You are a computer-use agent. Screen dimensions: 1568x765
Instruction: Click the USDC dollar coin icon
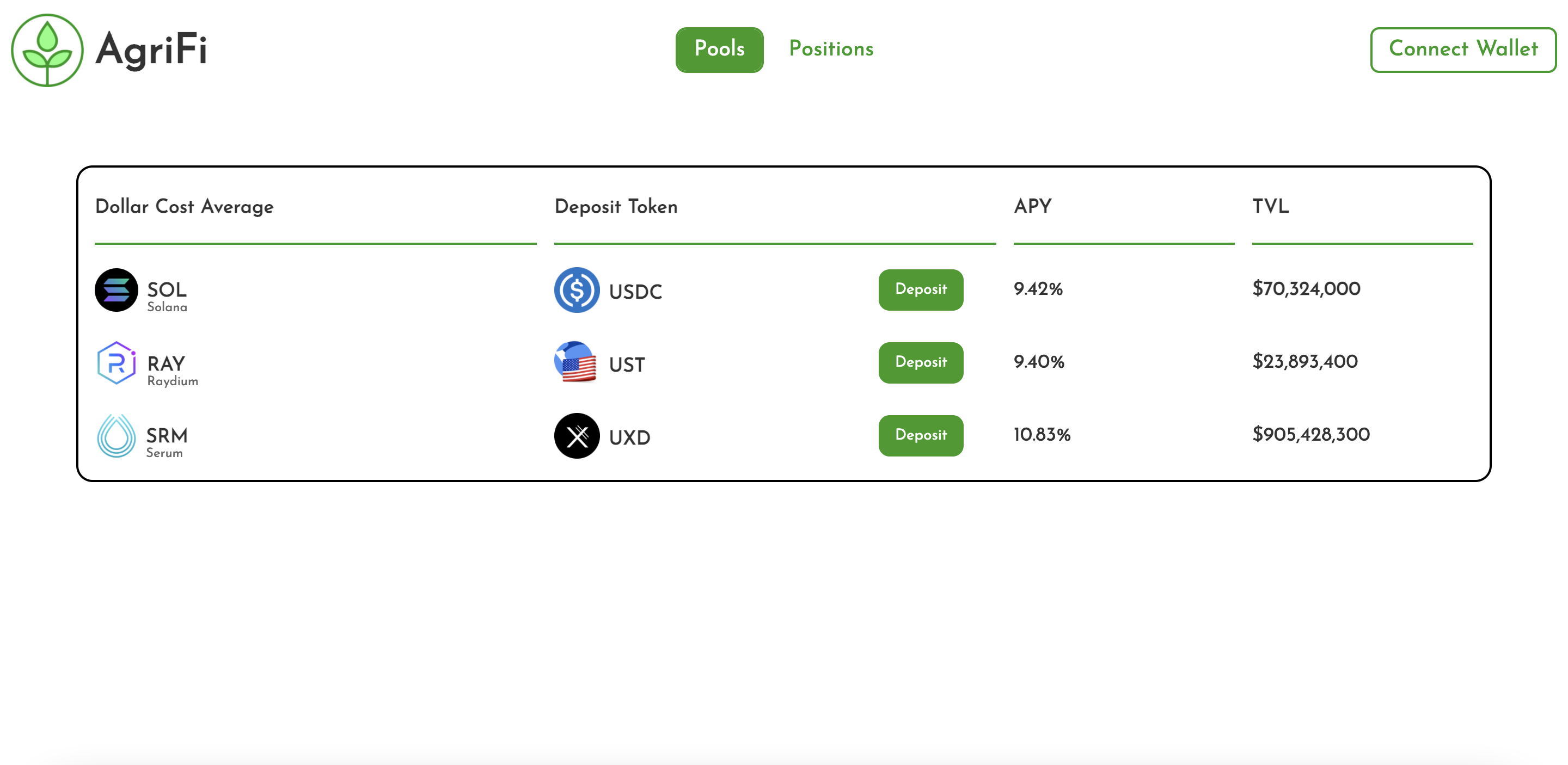(577, 290)
